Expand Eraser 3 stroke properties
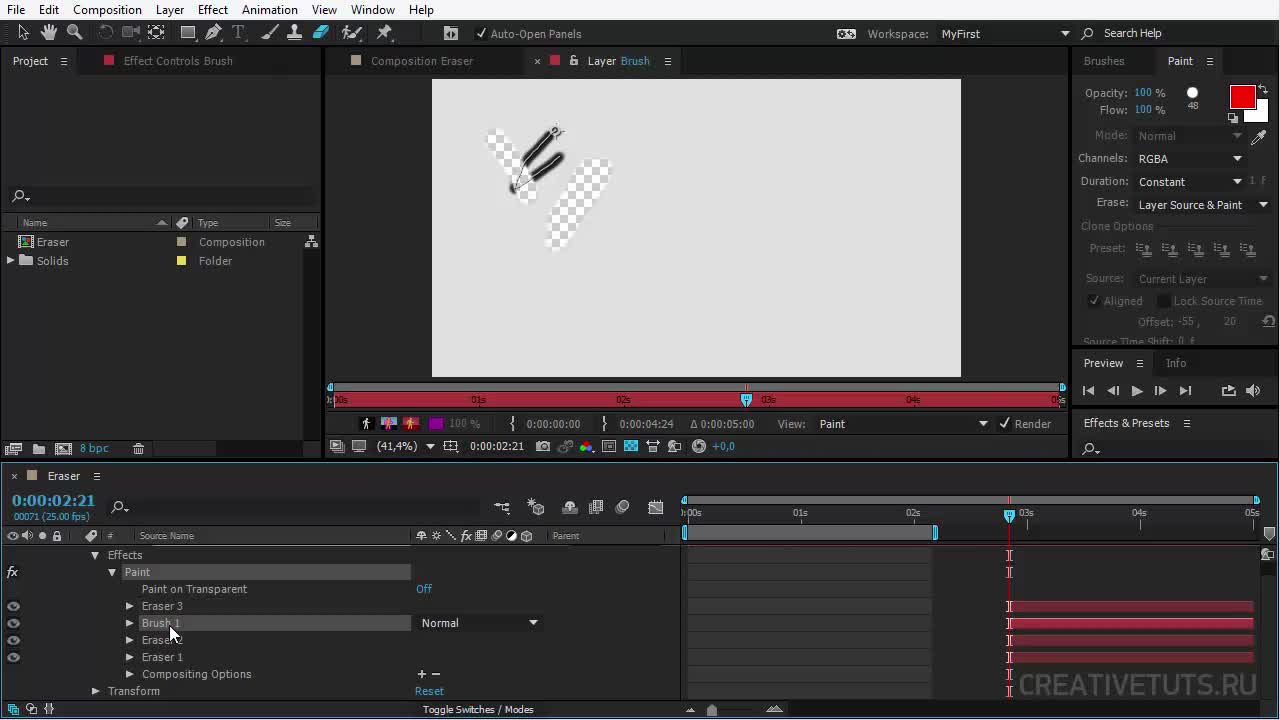Screen dimensions: 1280x720 click(x=129, y=606)
